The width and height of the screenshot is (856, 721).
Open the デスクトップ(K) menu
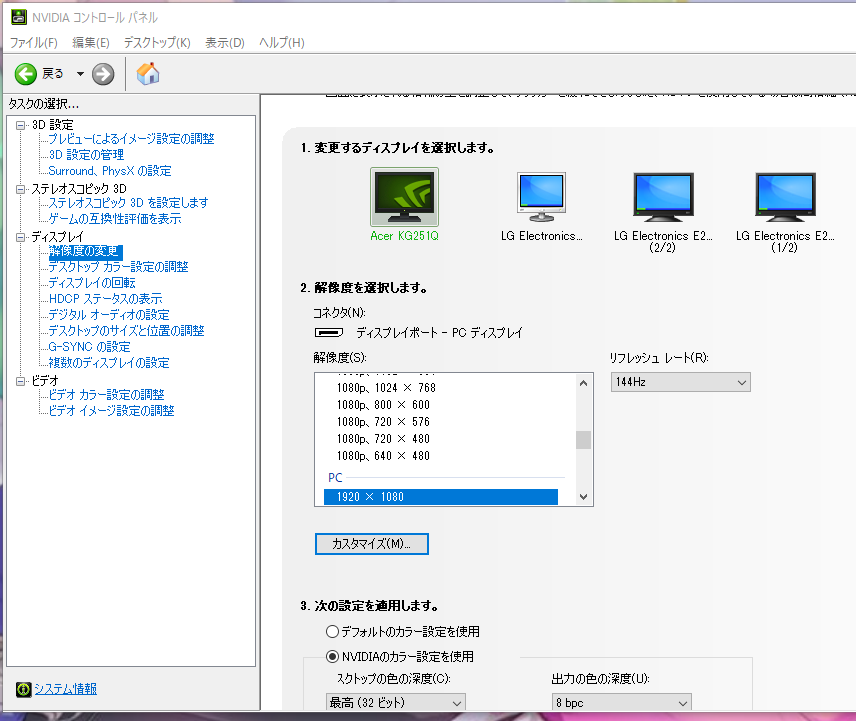(157, 43)
